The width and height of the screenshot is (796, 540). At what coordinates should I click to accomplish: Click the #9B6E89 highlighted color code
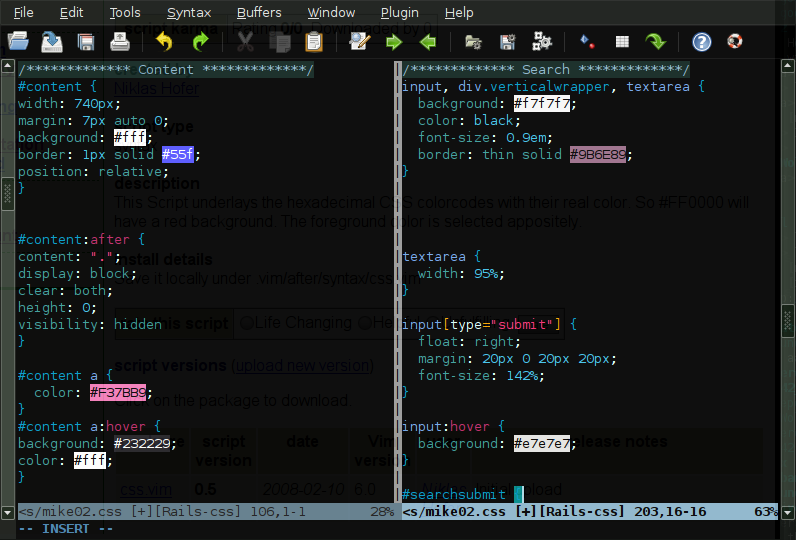(599, 155)
